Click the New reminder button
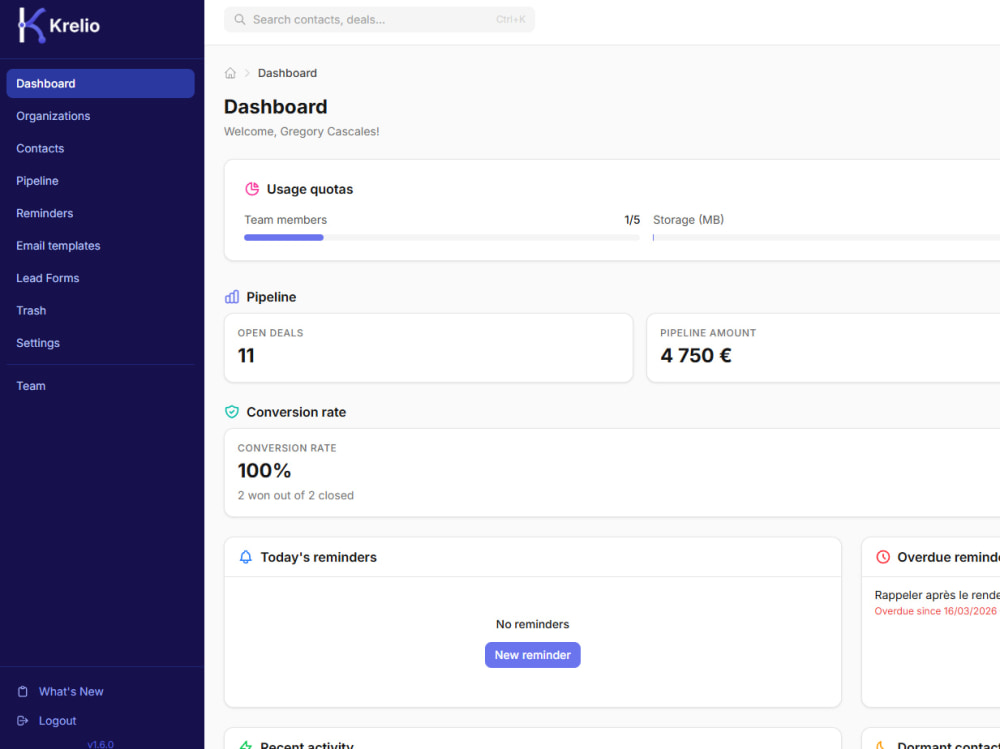 click(533, 655)
